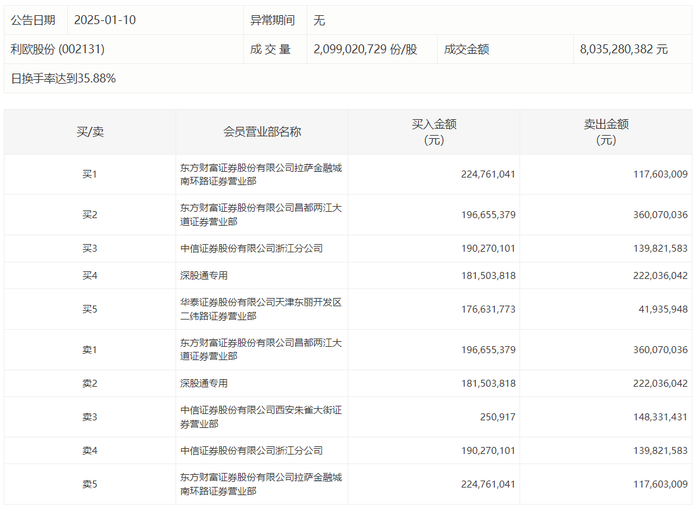Image resolution: width=700 pixels, height=511 pixels.
Task: Click the stock name 利欧股份 (002131)
Action: tap(58, 49)
